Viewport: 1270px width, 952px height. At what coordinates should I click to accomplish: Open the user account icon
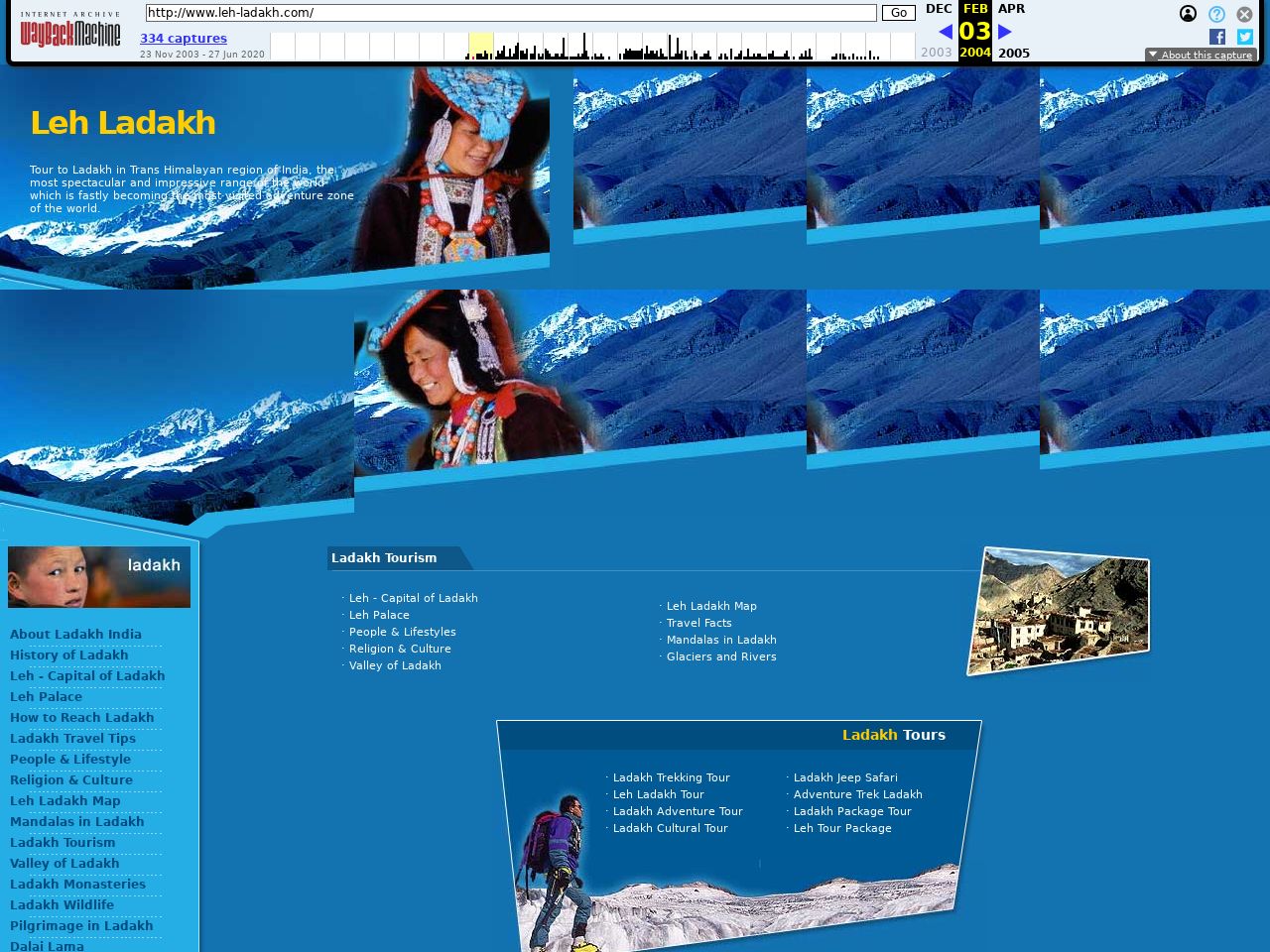coord(1188,14)
